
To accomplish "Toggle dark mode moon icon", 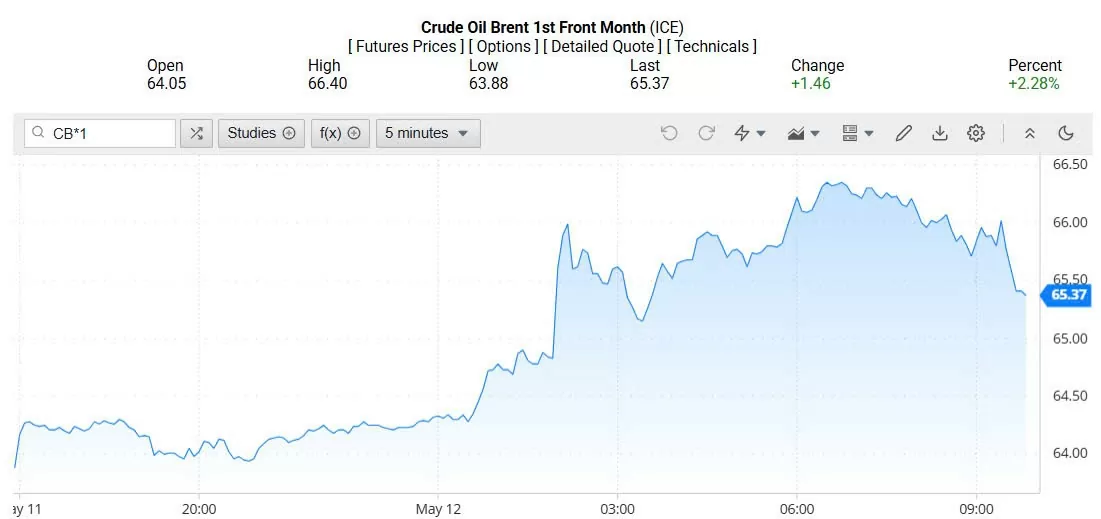I will pos(1065,133).
